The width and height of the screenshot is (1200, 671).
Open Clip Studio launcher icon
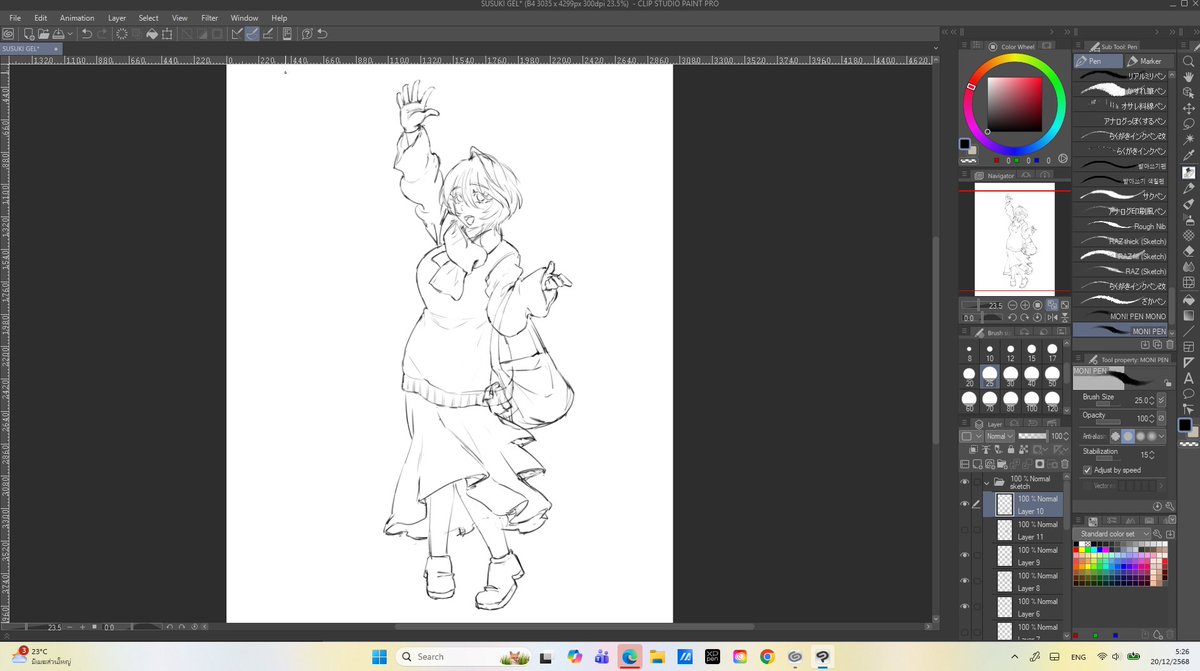(x=8, y=34)
